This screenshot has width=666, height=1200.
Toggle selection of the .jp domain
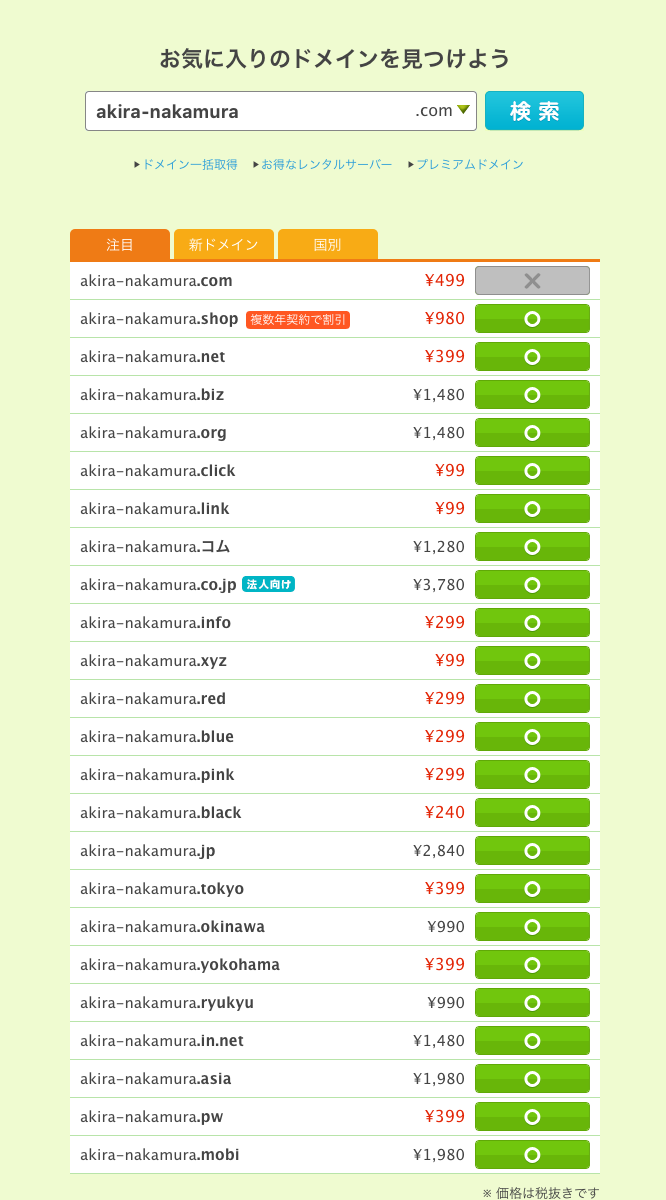[532, 851]
